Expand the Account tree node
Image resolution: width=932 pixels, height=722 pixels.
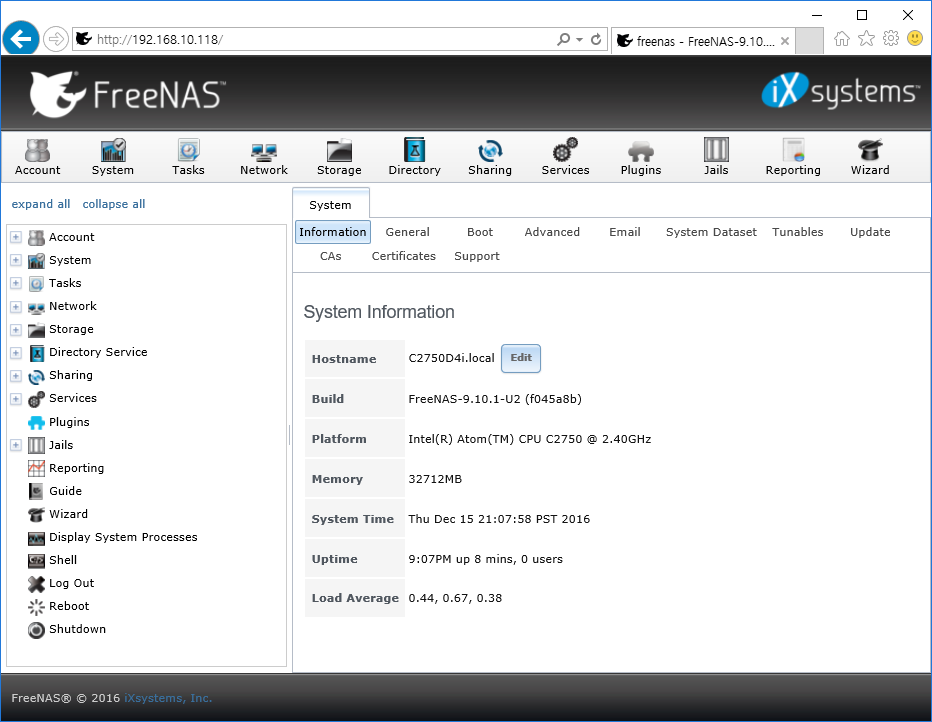pyautogui.click(x=16, y=237)
